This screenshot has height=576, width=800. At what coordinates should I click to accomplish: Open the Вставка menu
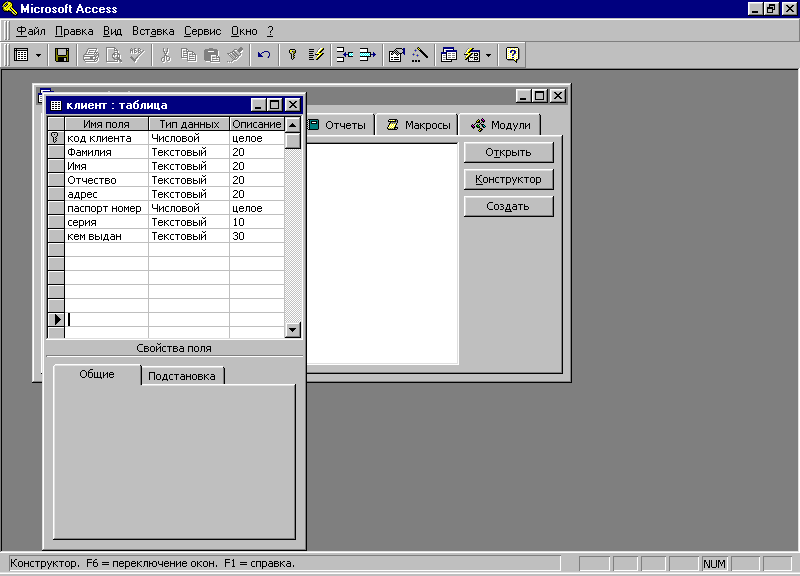pos(153,31)
